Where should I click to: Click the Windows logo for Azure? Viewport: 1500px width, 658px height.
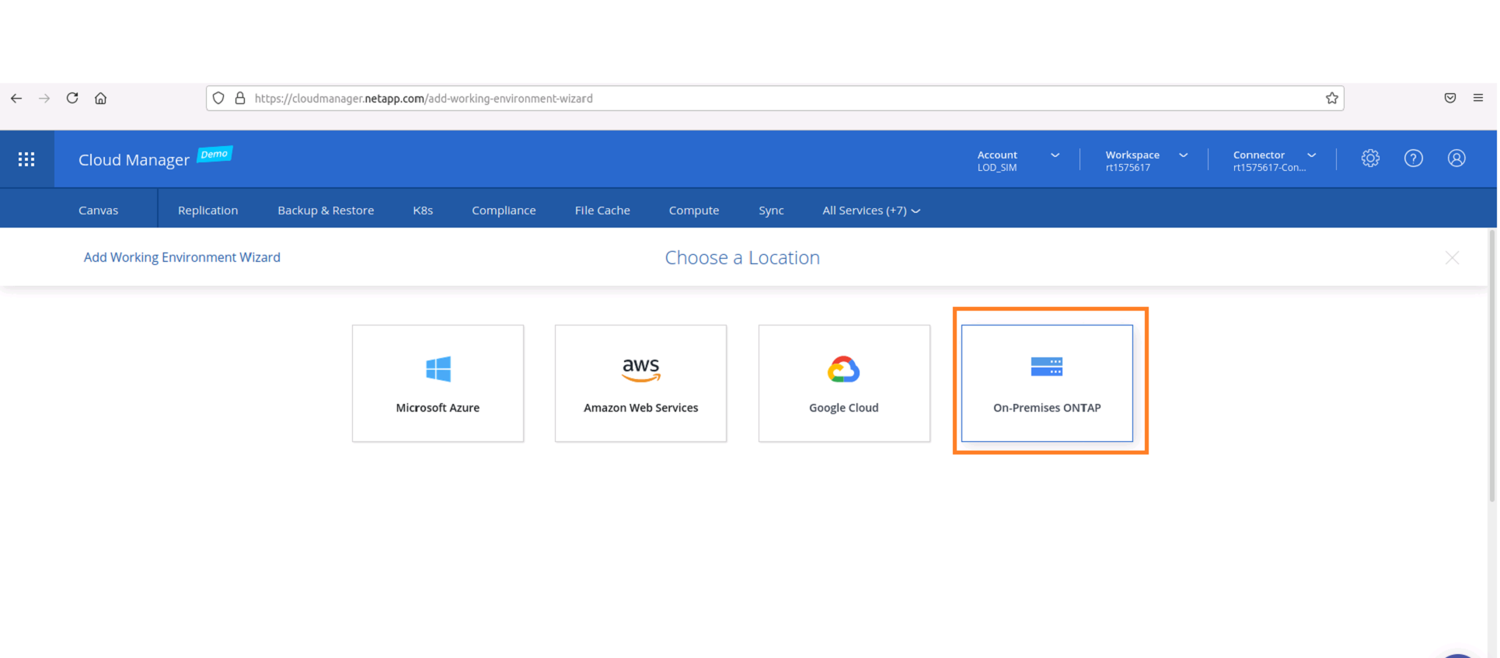coord(438,369)
